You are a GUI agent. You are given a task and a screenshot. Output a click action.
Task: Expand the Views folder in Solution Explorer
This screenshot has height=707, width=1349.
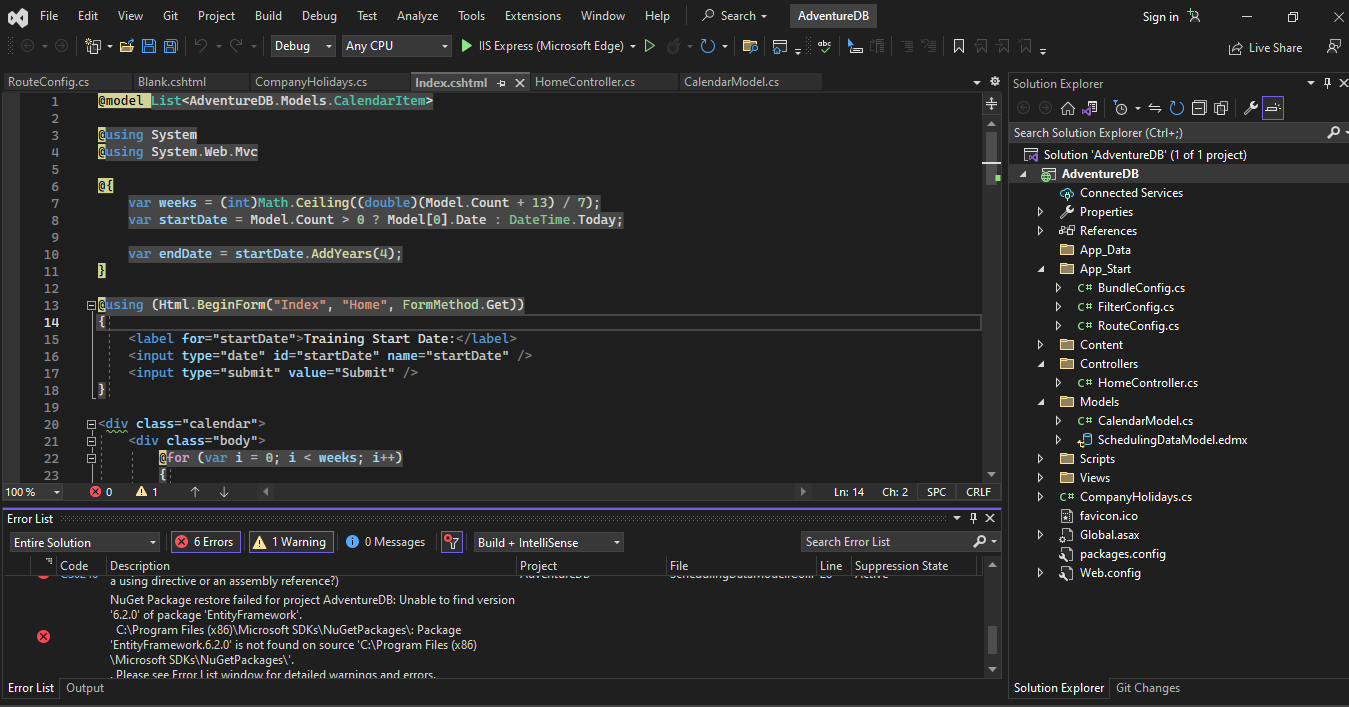click(1041, 478)
